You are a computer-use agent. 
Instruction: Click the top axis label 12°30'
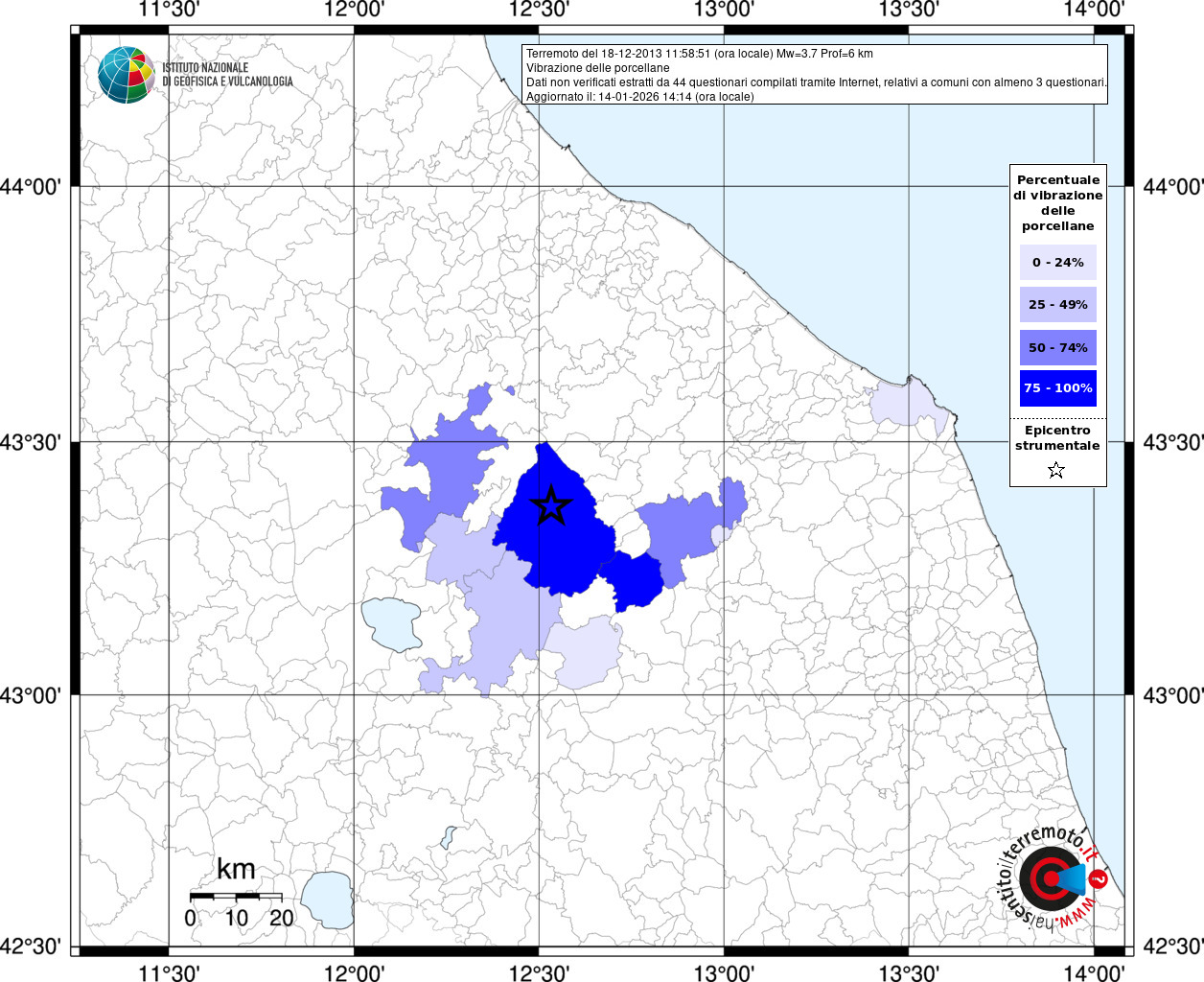(x=539, y=10)
